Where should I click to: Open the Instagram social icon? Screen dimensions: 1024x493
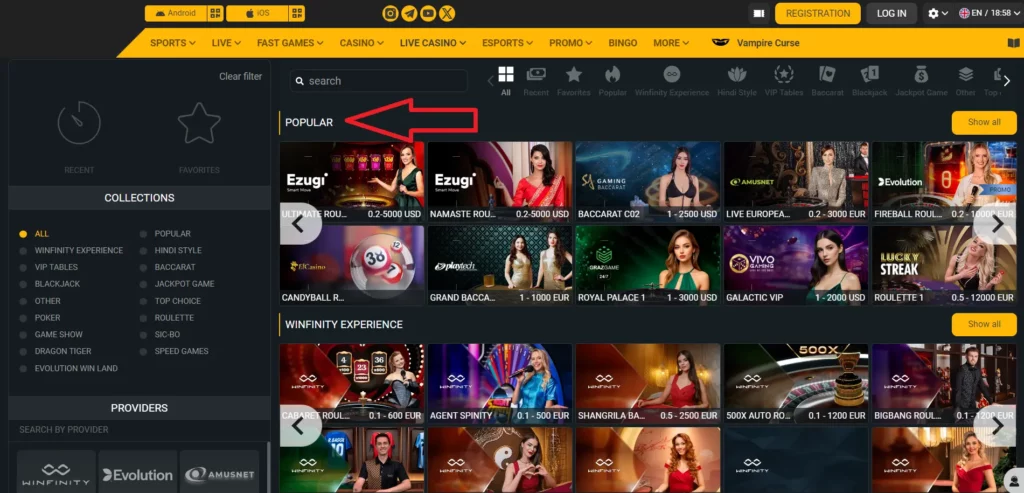391,13
